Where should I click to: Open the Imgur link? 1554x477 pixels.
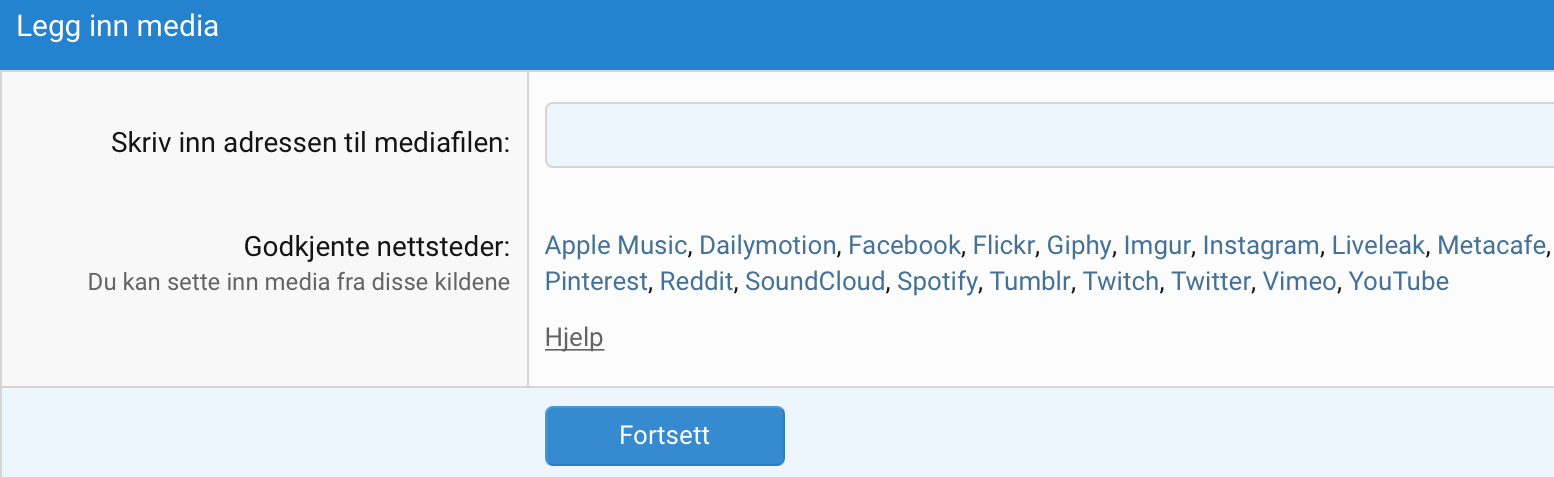point(1157,245)
